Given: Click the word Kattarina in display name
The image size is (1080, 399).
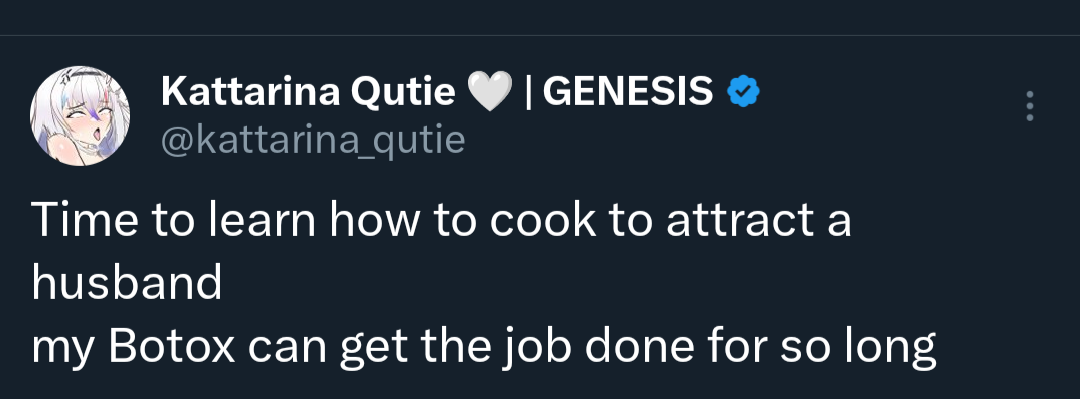Looking at the screenshot, I should (251, 92).
